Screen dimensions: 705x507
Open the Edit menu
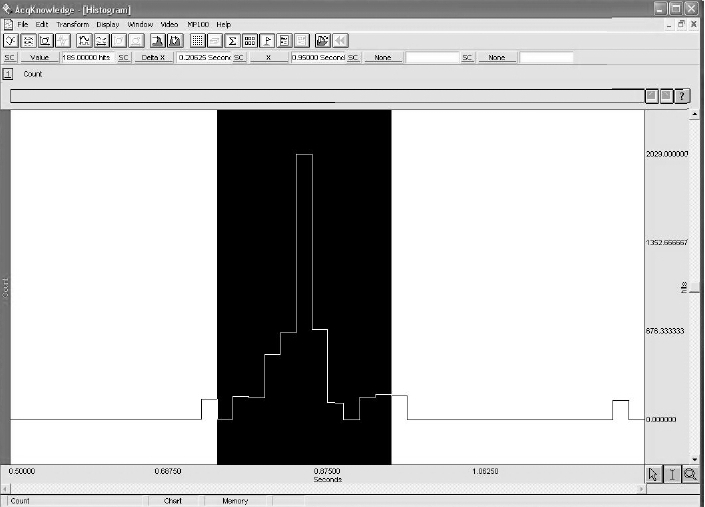[x=42, y=24]
